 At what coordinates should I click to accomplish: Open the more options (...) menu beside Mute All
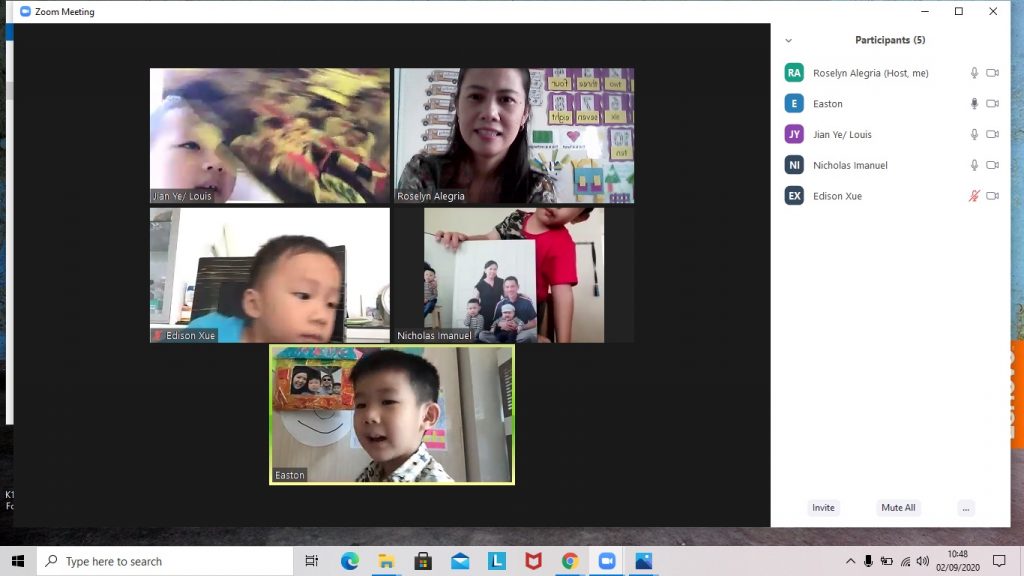[965, 508]
